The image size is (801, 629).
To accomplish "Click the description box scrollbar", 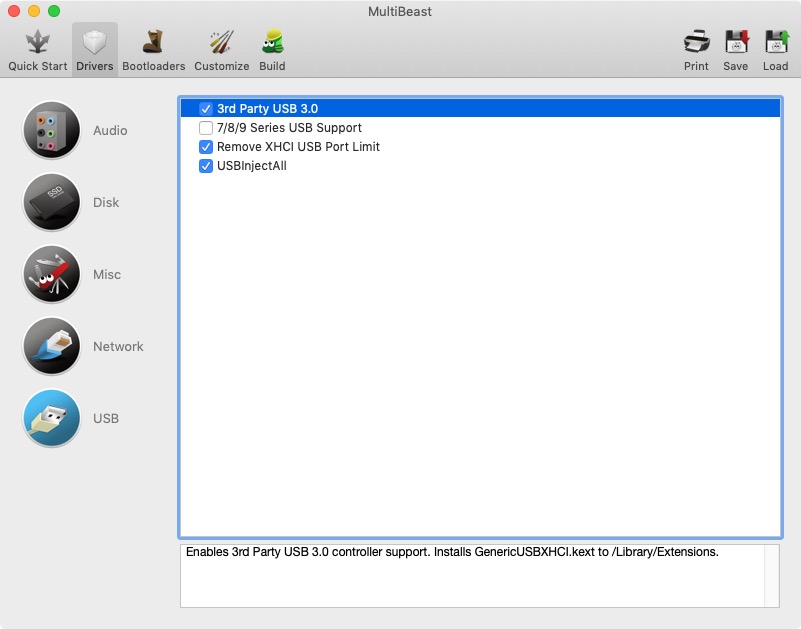I will tap(771, 576).
